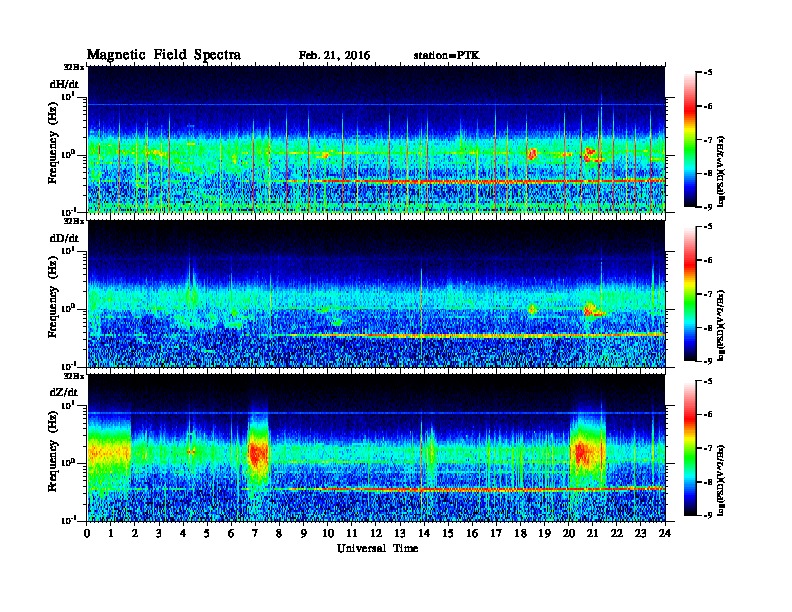This screenshot has height=612, width=792.
Task: Click the "Magnetic Field Spectra" title
Action: point(164,55)
